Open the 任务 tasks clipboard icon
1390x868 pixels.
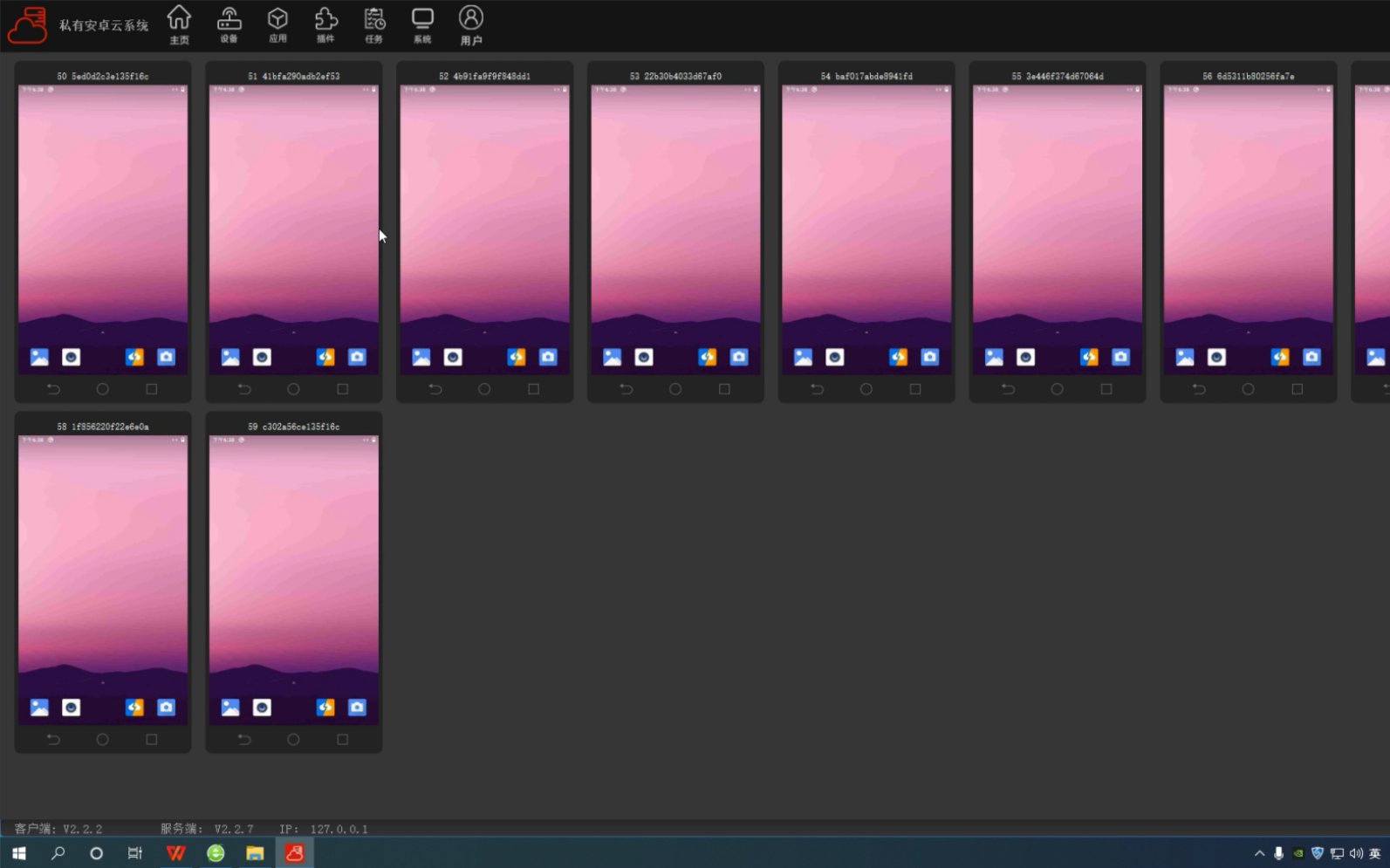coord(374,24)
